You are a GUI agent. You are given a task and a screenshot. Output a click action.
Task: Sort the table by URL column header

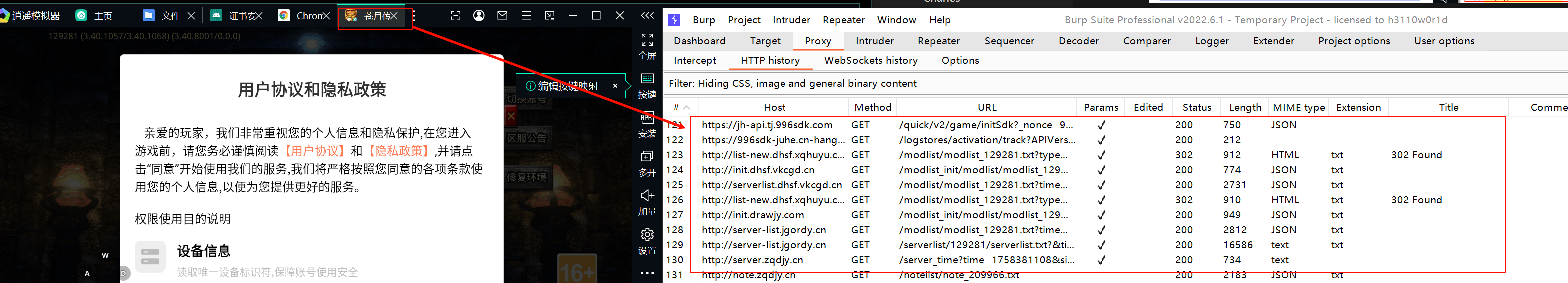[x=987, y=107]
